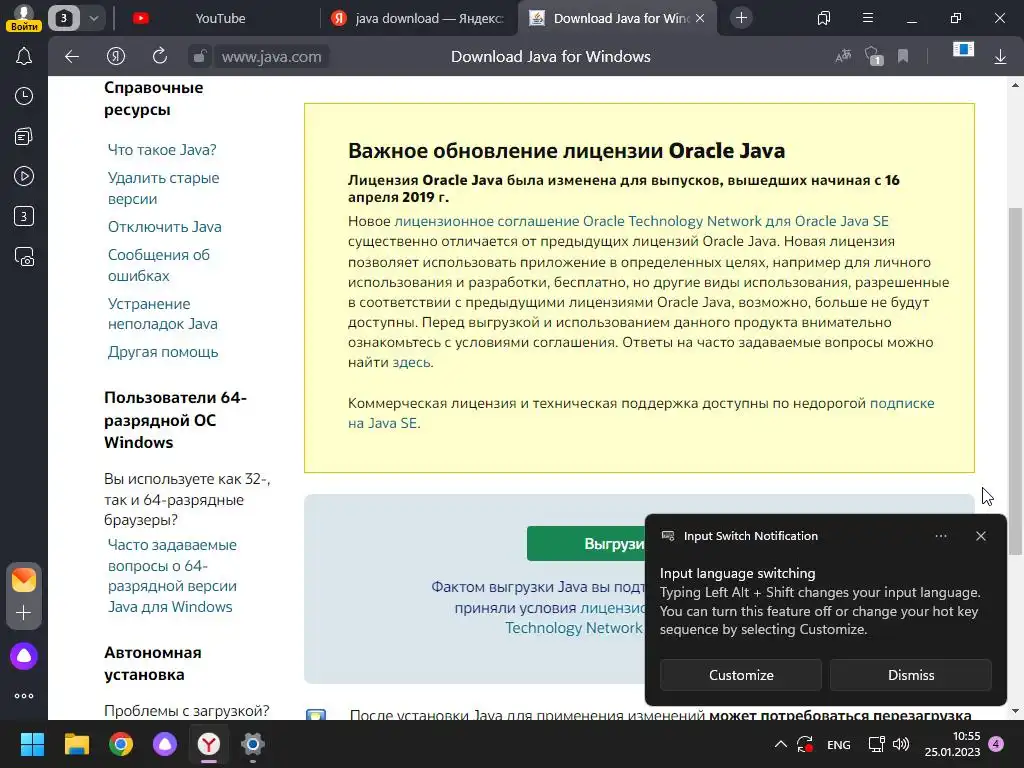Launch Alice assistant in browser sidebar
The height and width of the screenshot is (768, 1024).
click(x=24, y=656)
